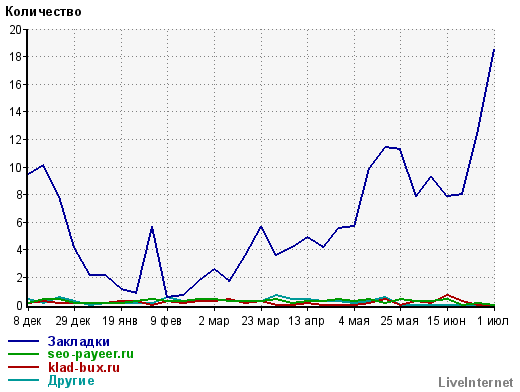This screenshot has height=392, width=520.
Task: Click the 20 value on the vertical axis
Action: click(15, 30)
